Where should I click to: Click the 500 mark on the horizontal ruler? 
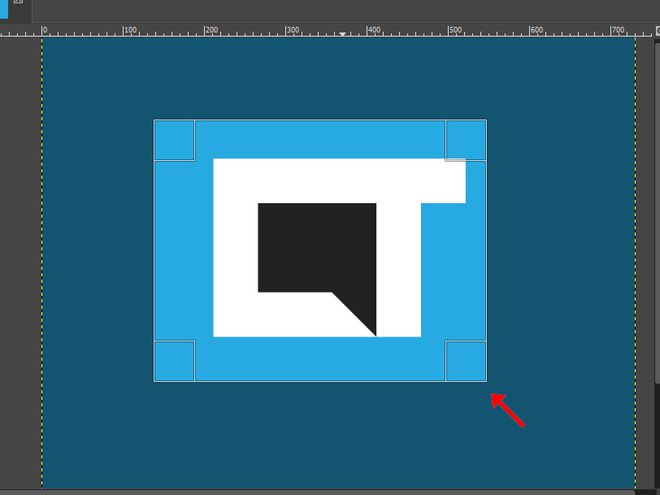pyautogui.click(x=455, y=30)
